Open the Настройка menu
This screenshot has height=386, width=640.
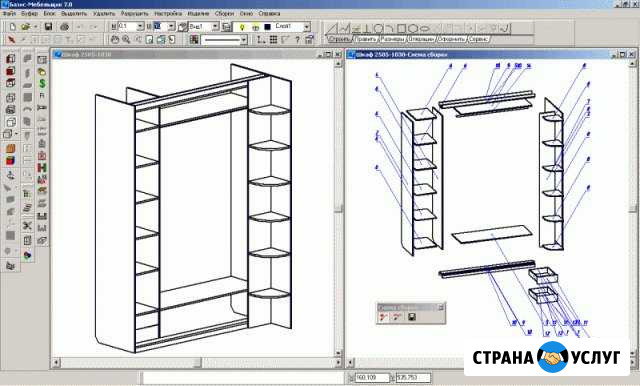coord(168,13)
